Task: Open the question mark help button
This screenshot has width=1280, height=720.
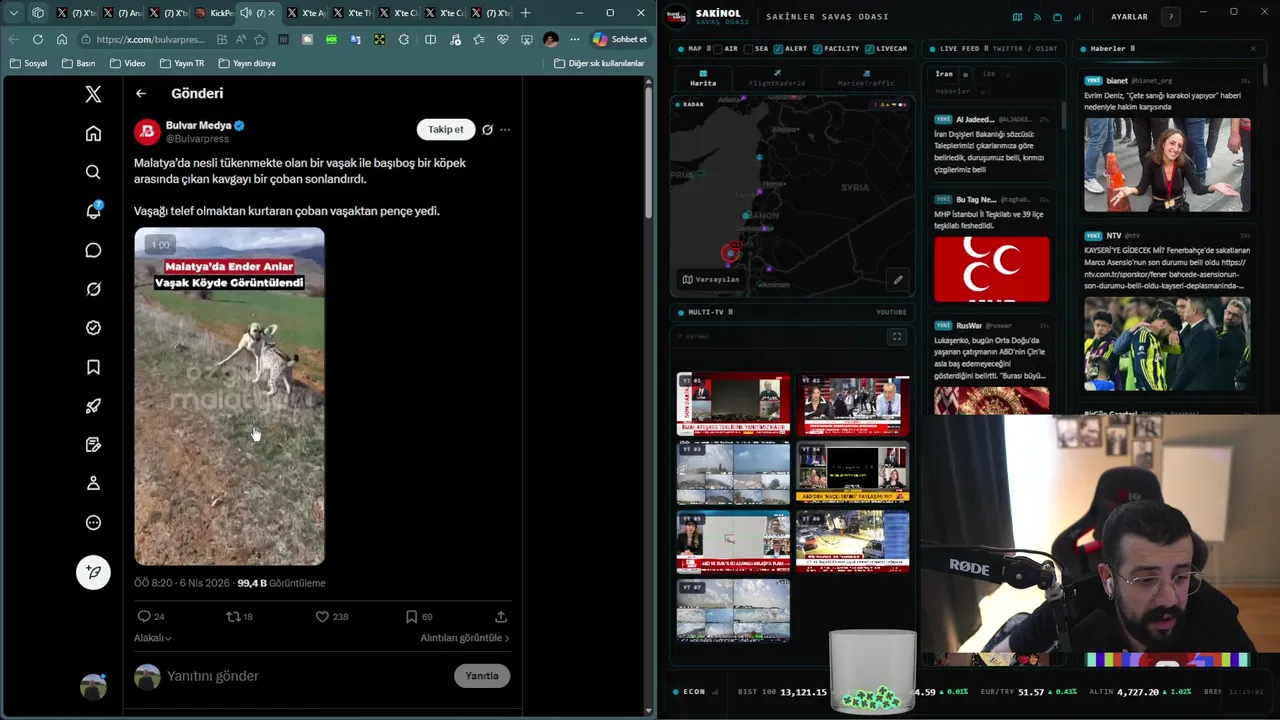Action: (1171, 17)
